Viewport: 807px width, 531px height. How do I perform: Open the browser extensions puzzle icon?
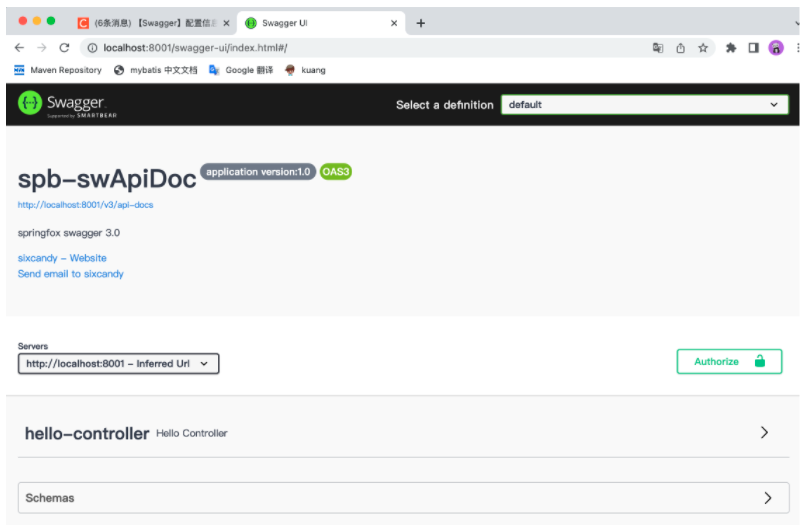tap(731, 48)
